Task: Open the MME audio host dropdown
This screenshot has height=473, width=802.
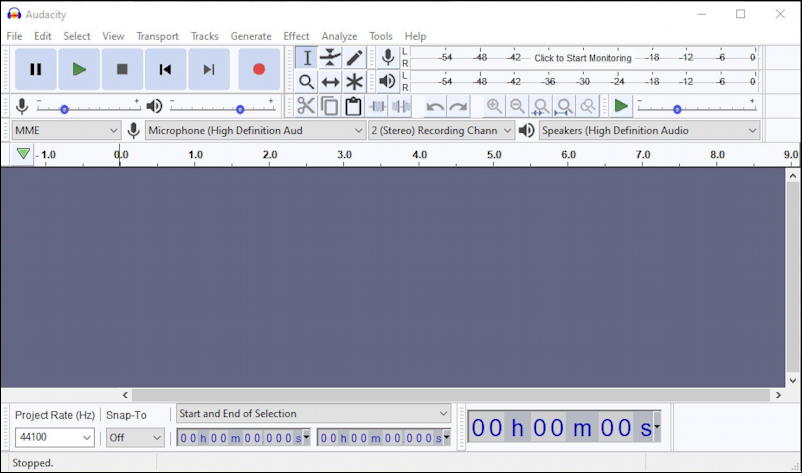Action: [x=66, y=130]
